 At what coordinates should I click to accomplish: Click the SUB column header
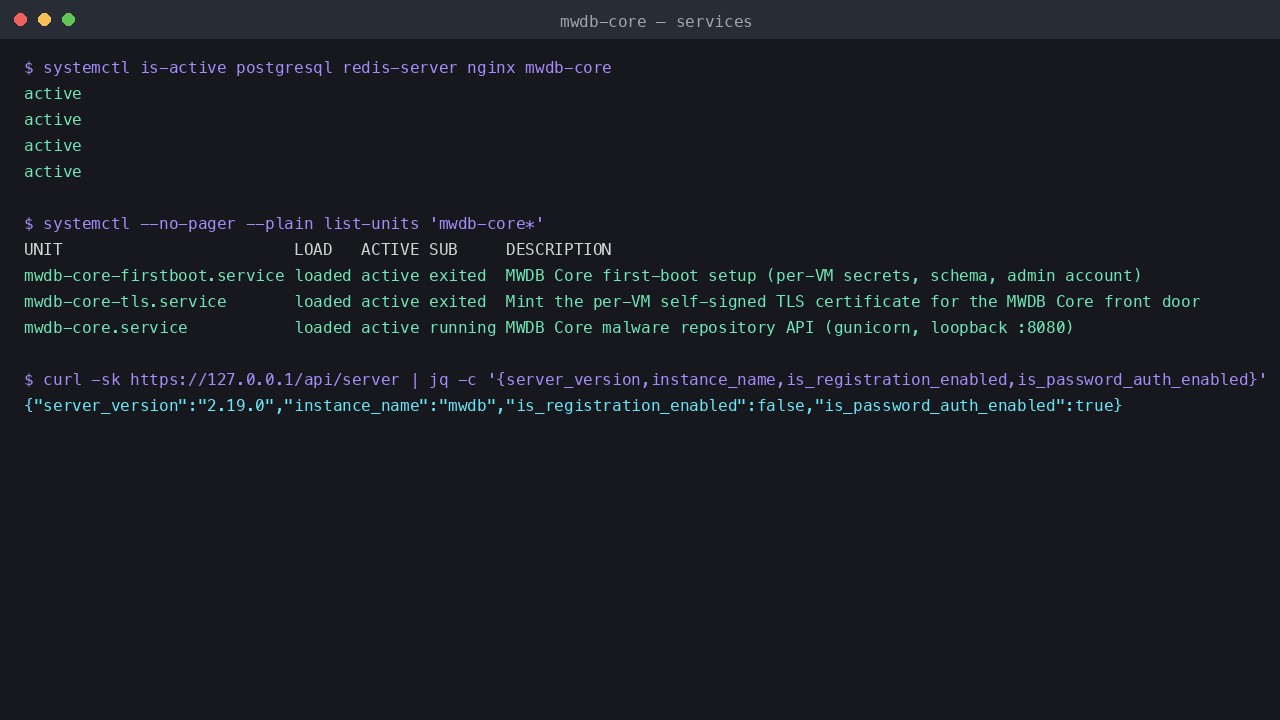[x=443, y=250]
